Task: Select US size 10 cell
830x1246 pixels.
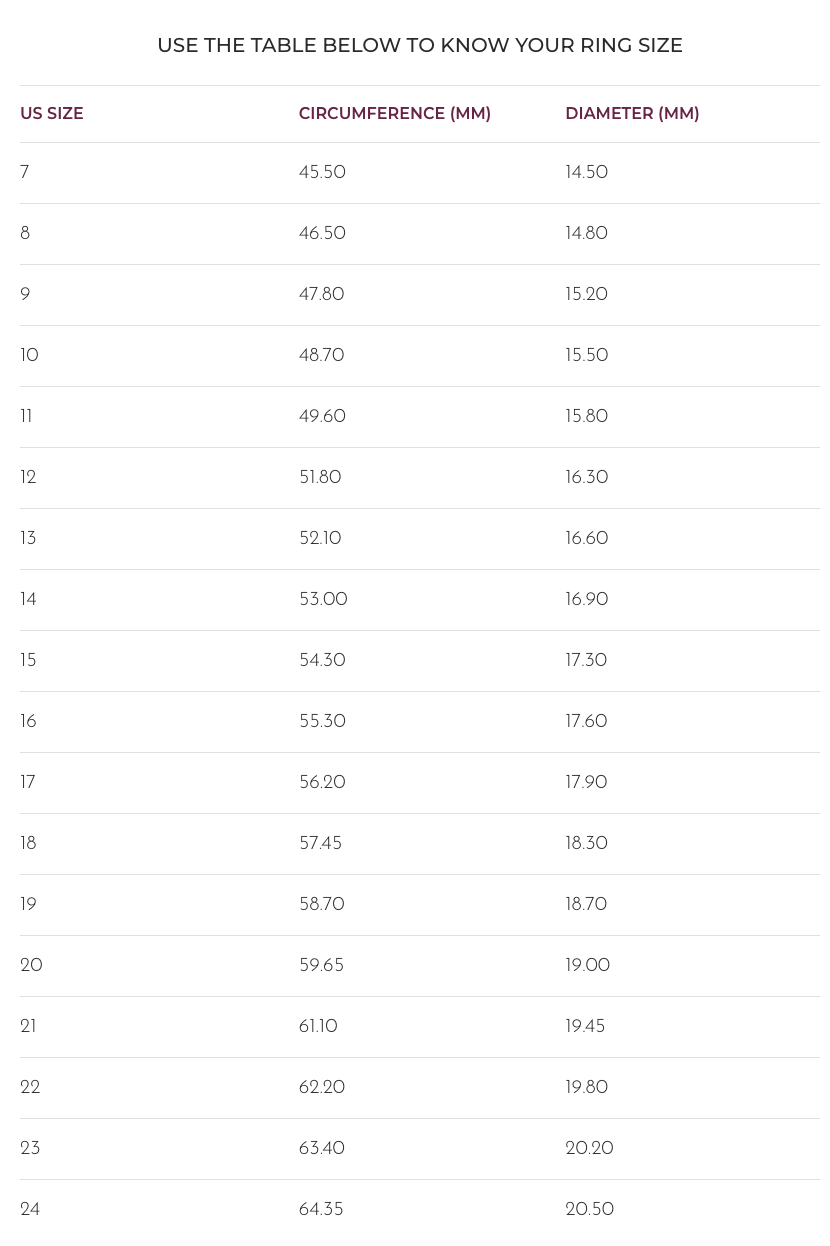Action: click(x=29, y=356)
